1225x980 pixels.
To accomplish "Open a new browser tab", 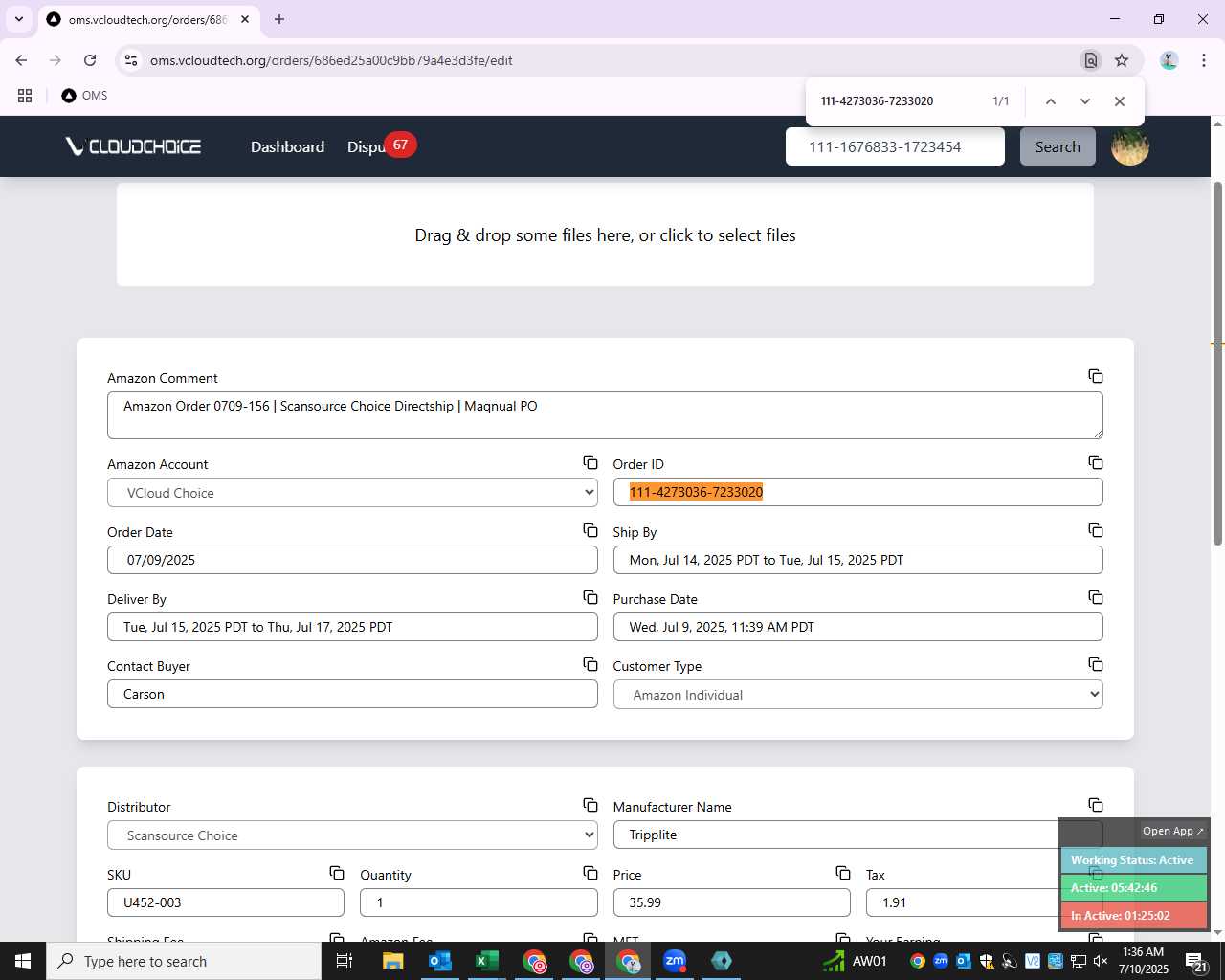I will [278, 19].
